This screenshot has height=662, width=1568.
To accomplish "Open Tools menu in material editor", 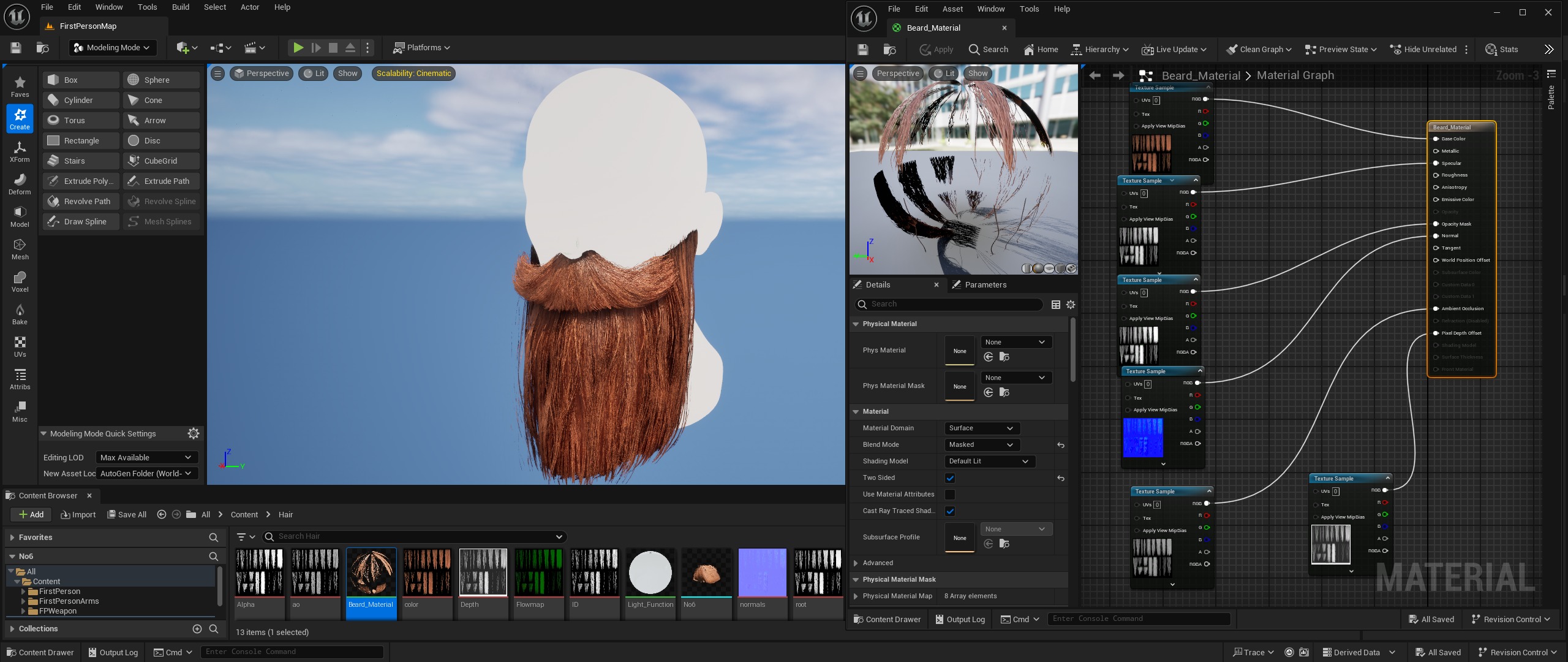I will [x=1029, y=9].
